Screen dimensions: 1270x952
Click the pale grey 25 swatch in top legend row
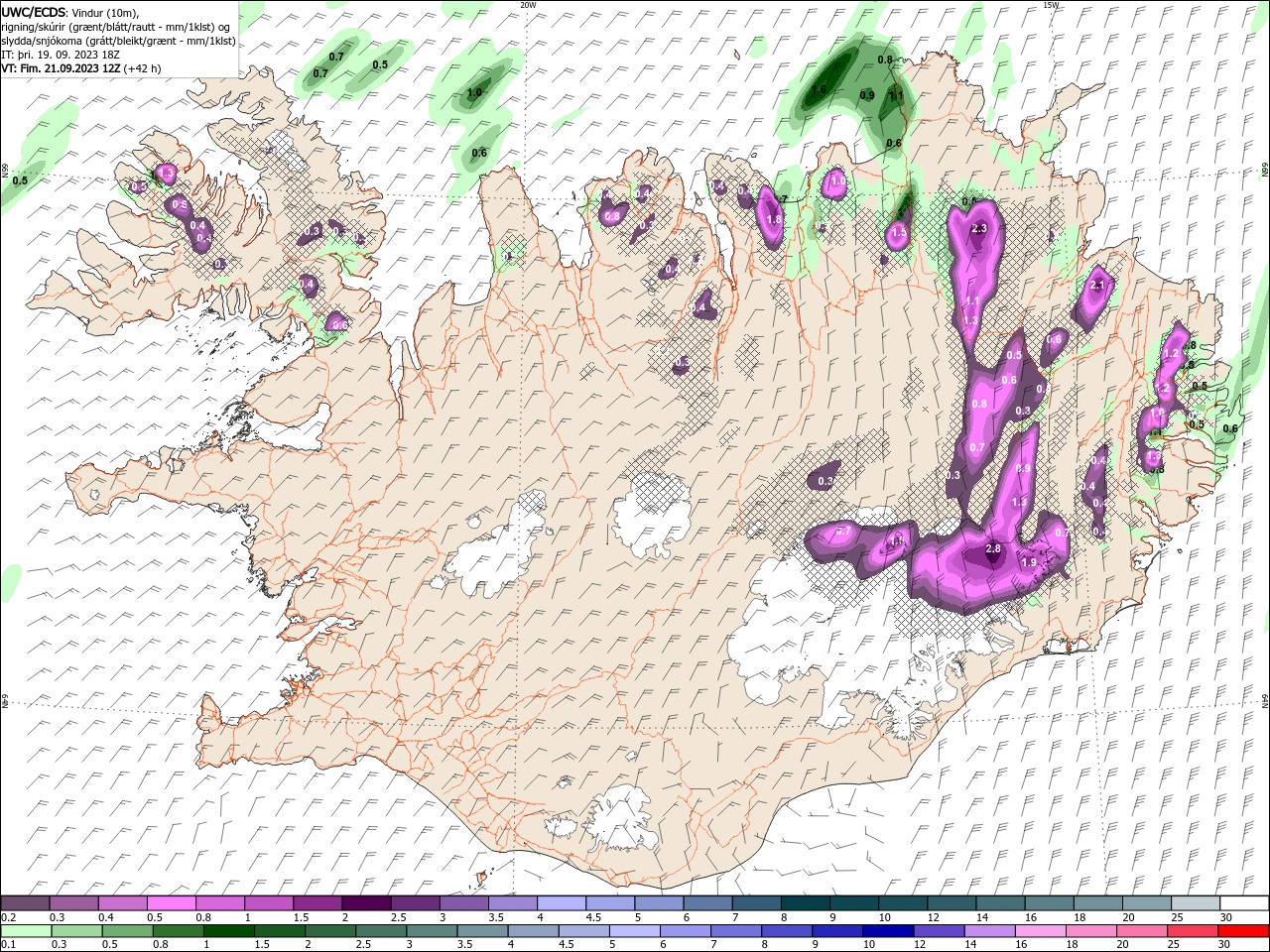1194,903
